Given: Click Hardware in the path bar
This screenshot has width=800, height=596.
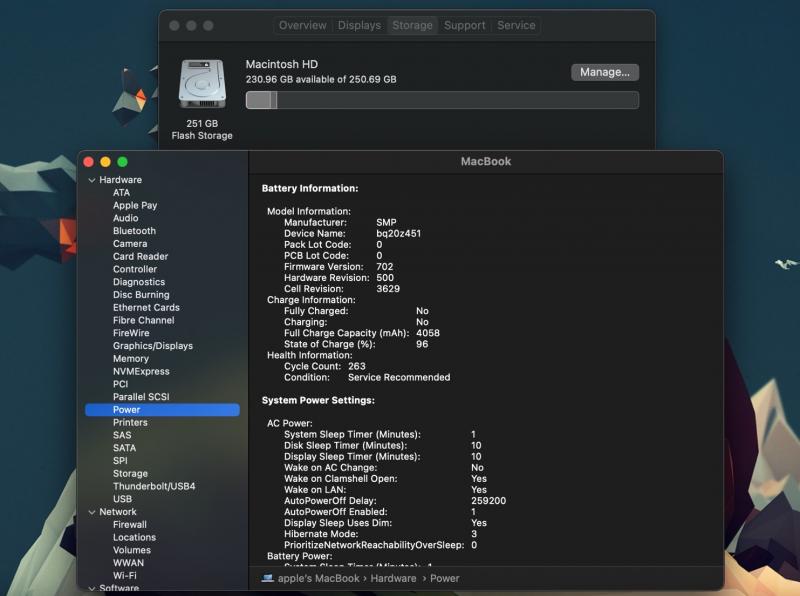Looking at the screenshot, I should click(x=393, y=578).
